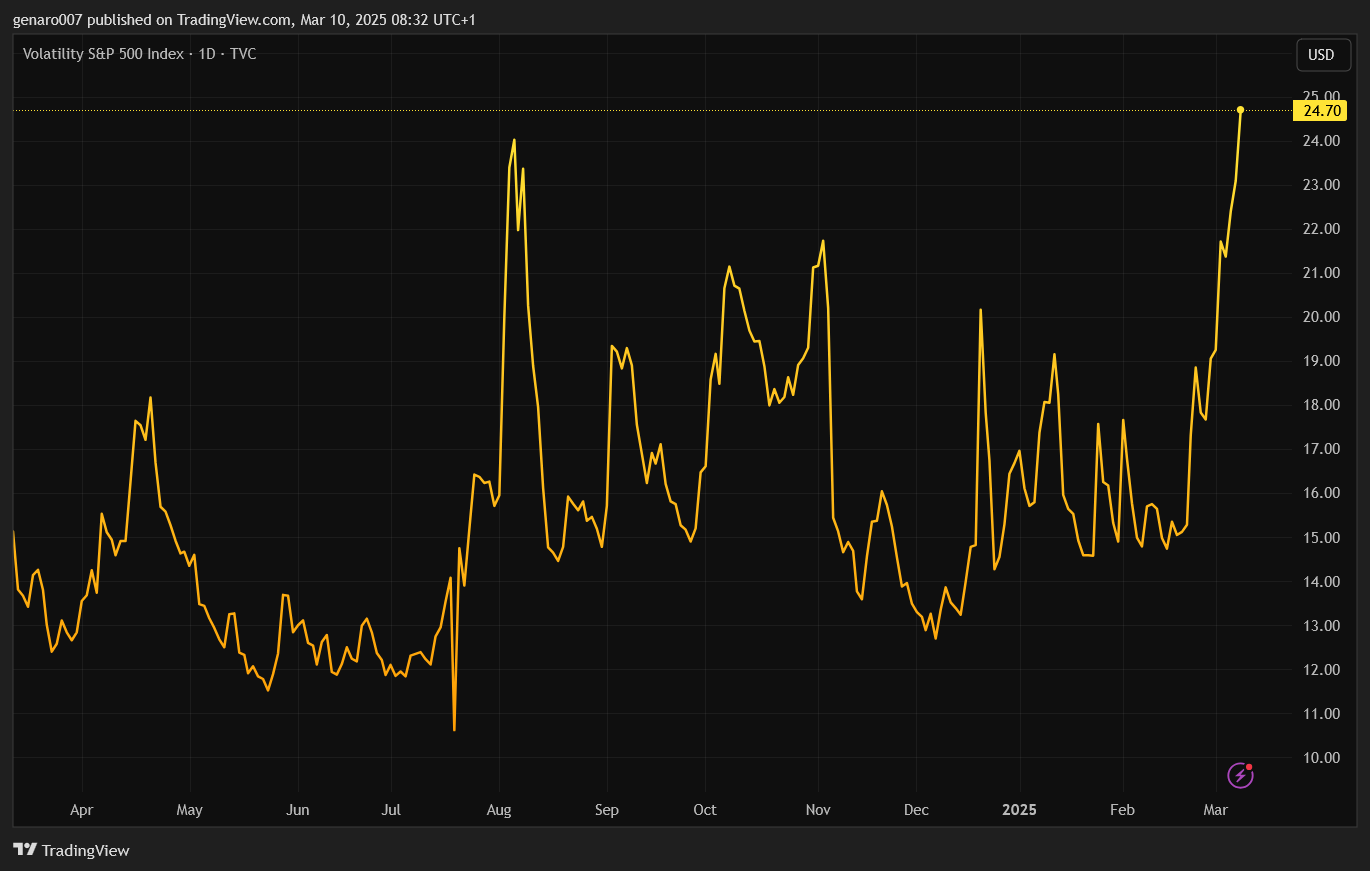
Task: Click the 13.00 price axis label
Action: point(1320,626)
